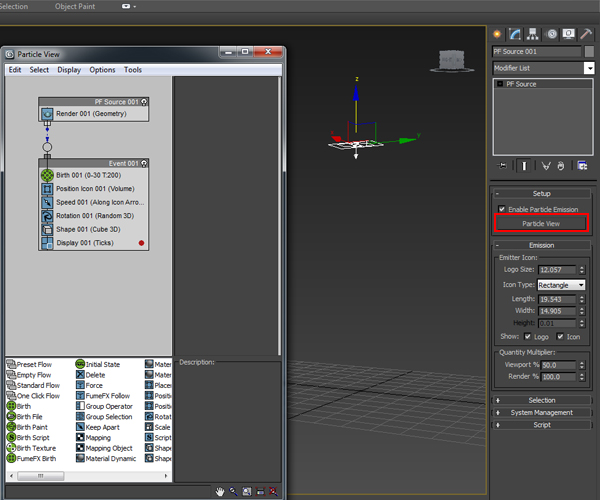Select Standard Flow in depot
This screenshot has width=600, height=500.
33,385
